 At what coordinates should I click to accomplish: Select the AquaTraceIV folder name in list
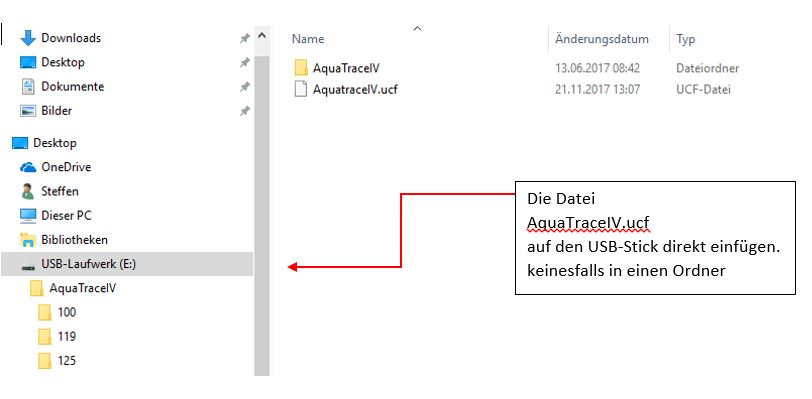(347, 68)
